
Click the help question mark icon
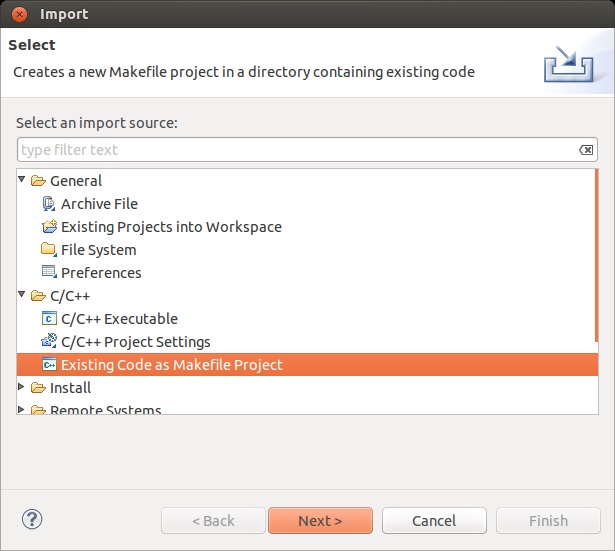pos(31,520)
